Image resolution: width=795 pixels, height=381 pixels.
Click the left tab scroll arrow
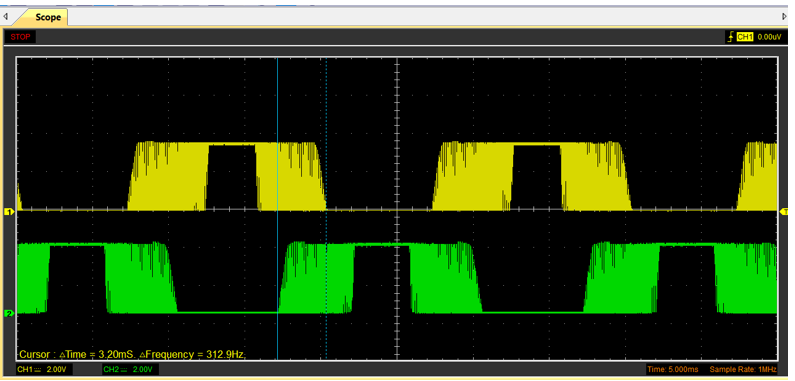point(6,17)
